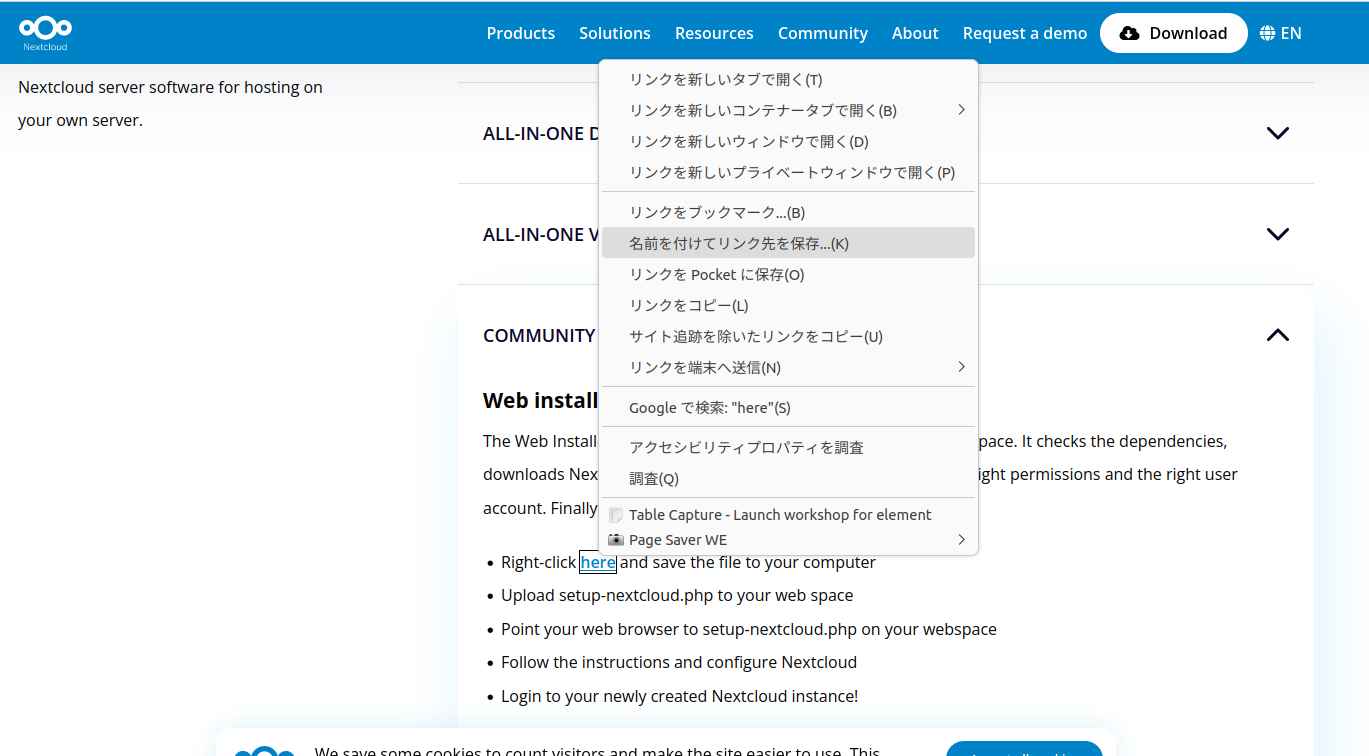
Task: Click the globe language icon
Action: pyautogui.click(x=1267, y=33)
